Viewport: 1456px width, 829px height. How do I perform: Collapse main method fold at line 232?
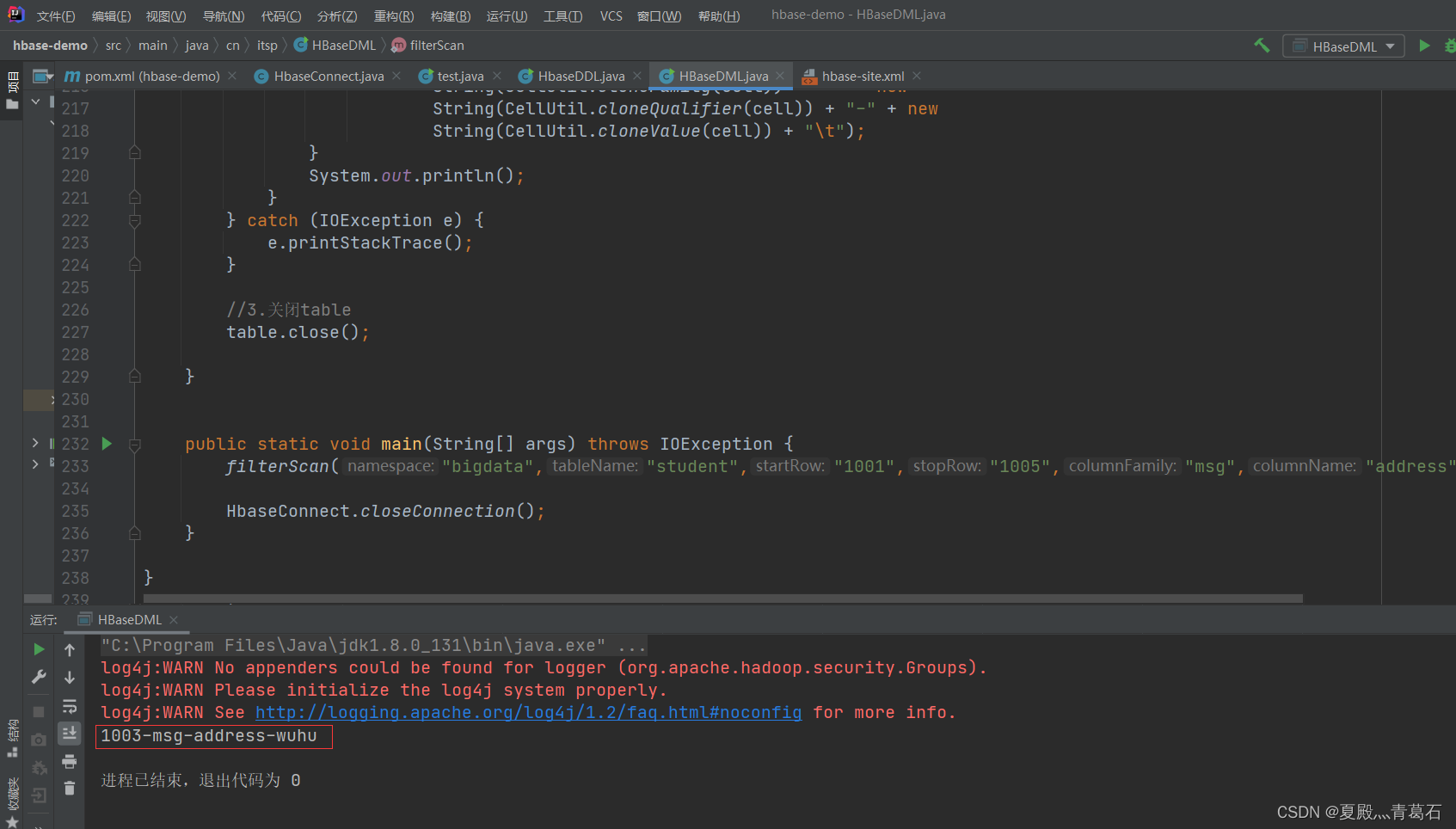[135, 445]
